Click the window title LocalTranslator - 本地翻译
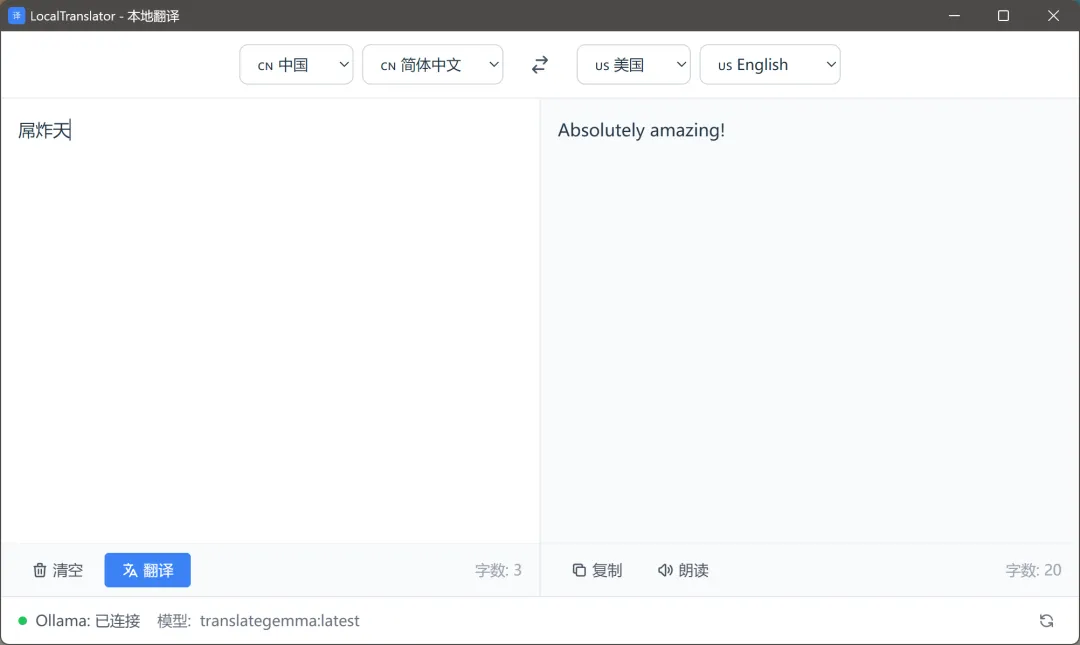This screenshot has height=645, width=1080. [105, 16]
